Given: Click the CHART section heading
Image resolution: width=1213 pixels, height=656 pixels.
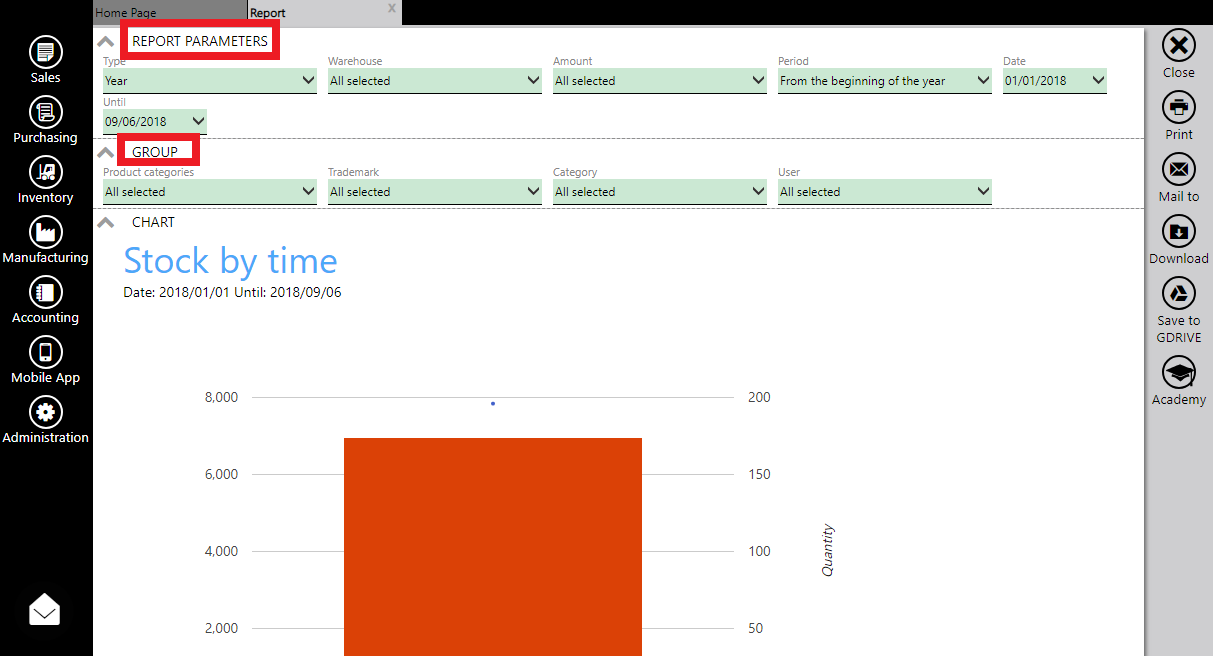Looking at the screenshot, I should [x=153, y=222].
